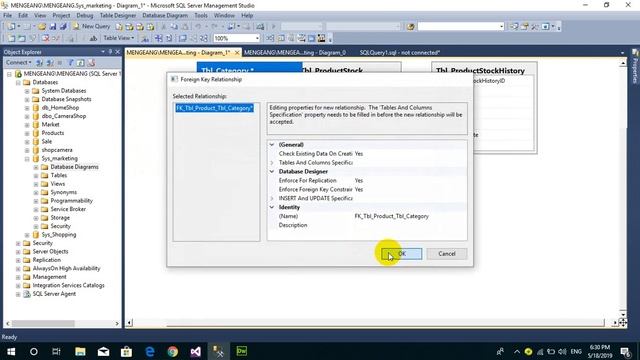Click OK in Foreign Key Relationship dialog
Viewport: 640px width, 360px height.
402,254
